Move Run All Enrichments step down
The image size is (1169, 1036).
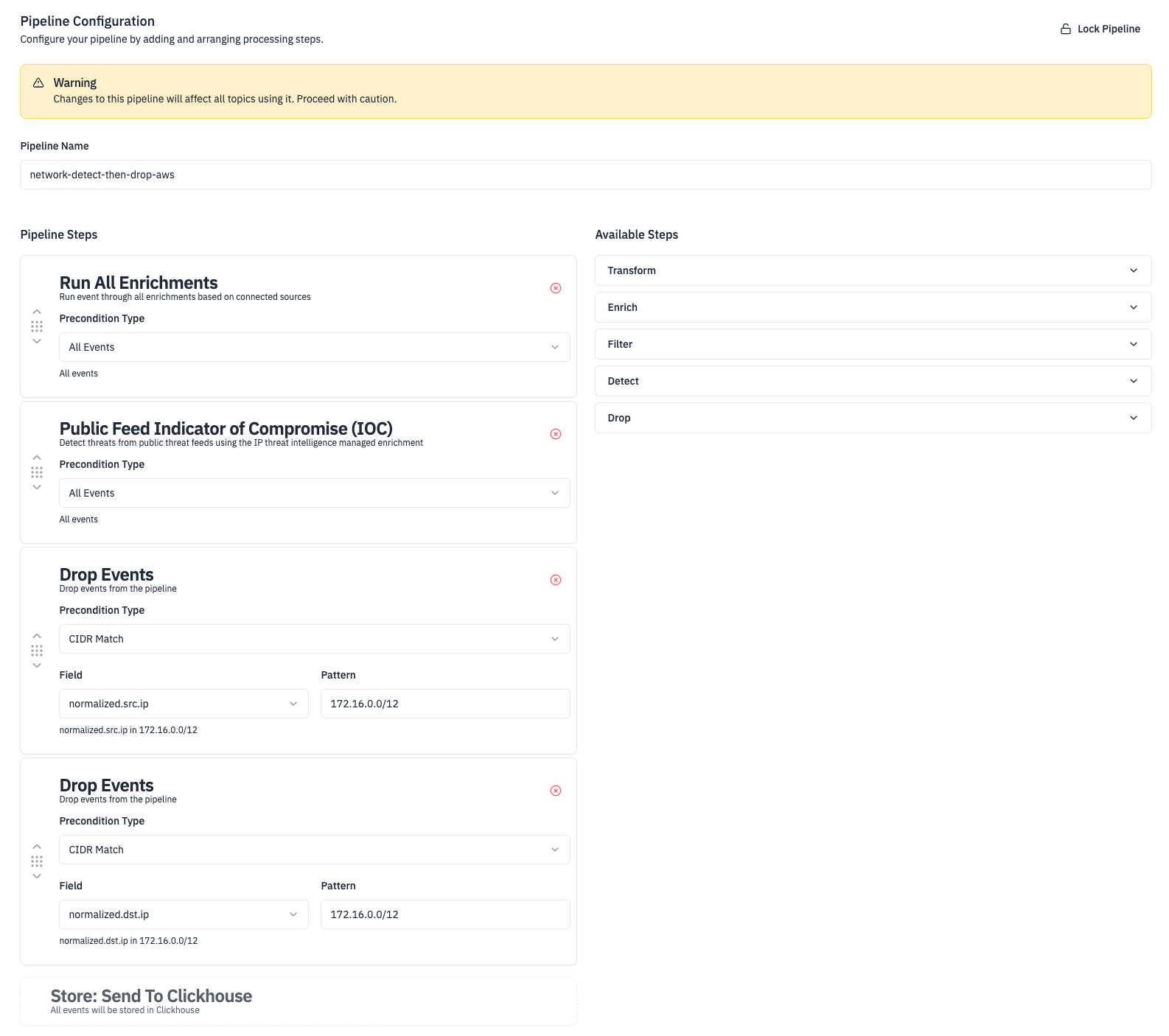point(37,341)
